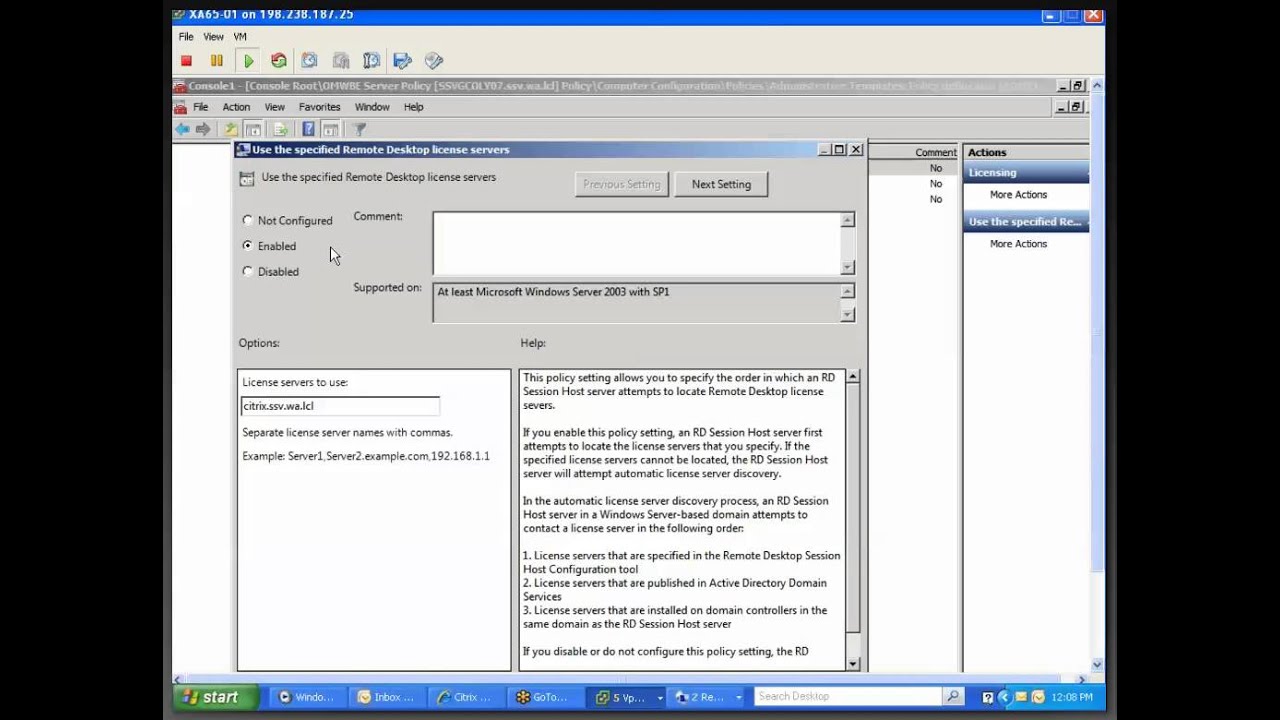1280x720 pixels.
Task: Open the Window menu
Action: click(372, 107)
